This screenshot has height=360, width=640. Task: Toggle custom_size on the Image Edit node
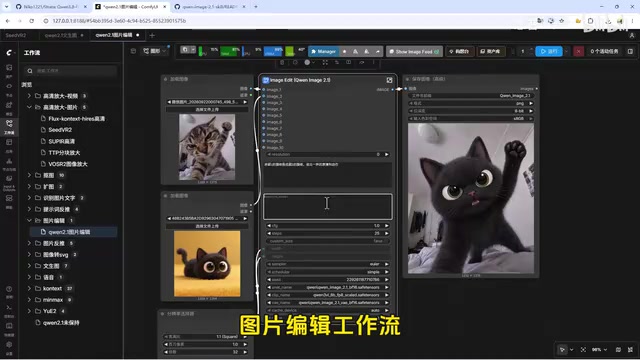pyautogui.click(x=327, y=241)
